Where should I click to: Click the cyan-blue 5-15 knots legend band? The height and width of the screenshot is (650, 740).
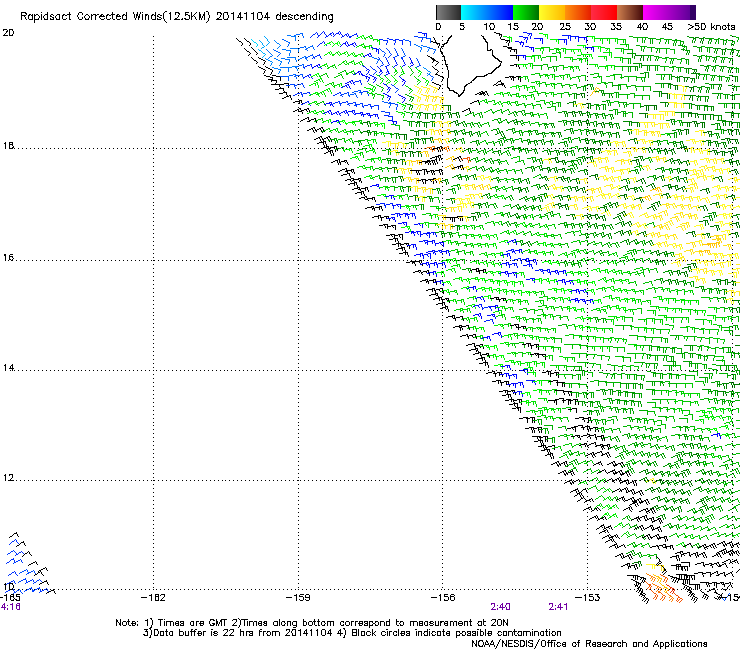[x=487, y=12]
